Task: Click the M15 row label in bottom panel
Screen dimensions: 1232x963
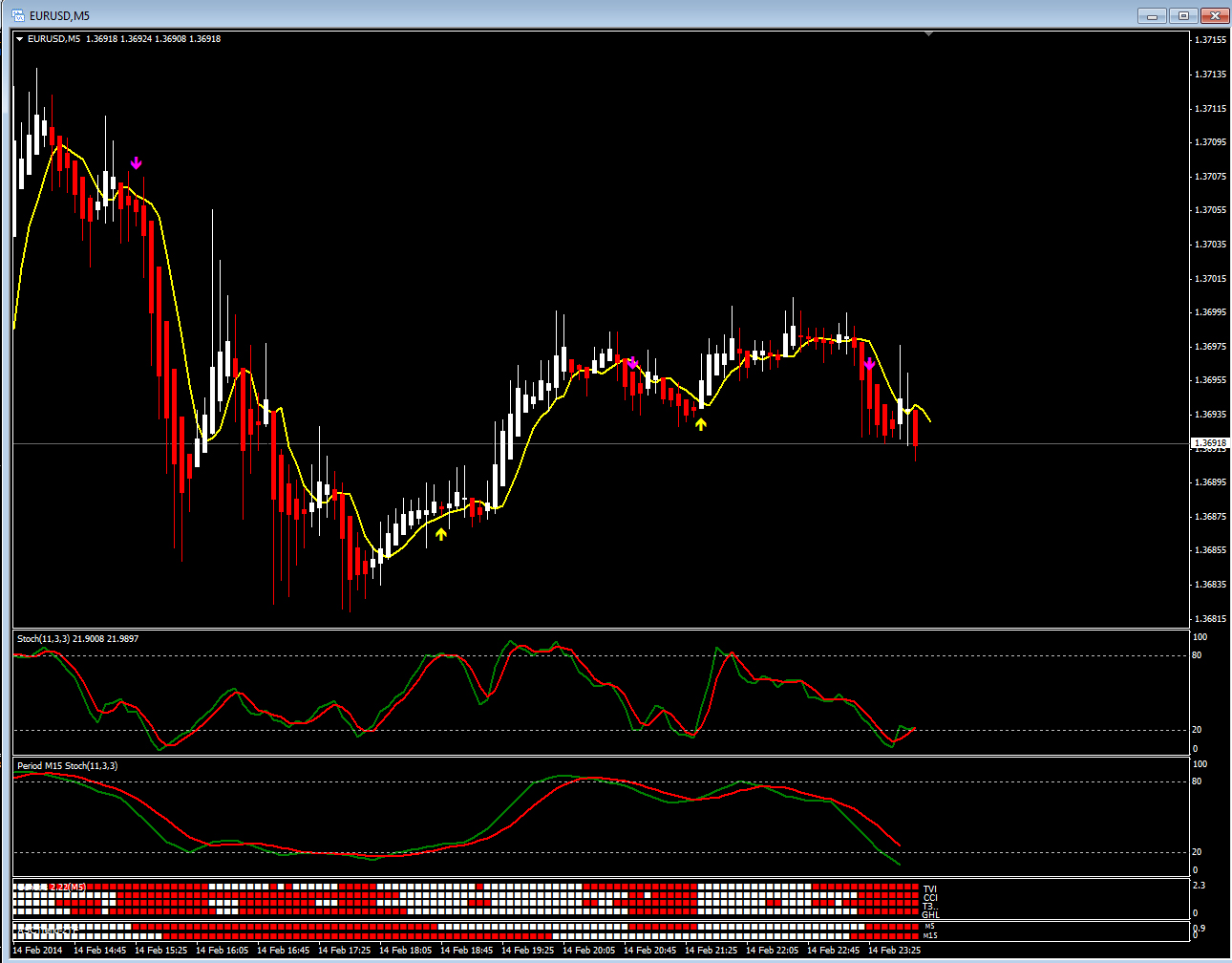Action: (930, 935)
